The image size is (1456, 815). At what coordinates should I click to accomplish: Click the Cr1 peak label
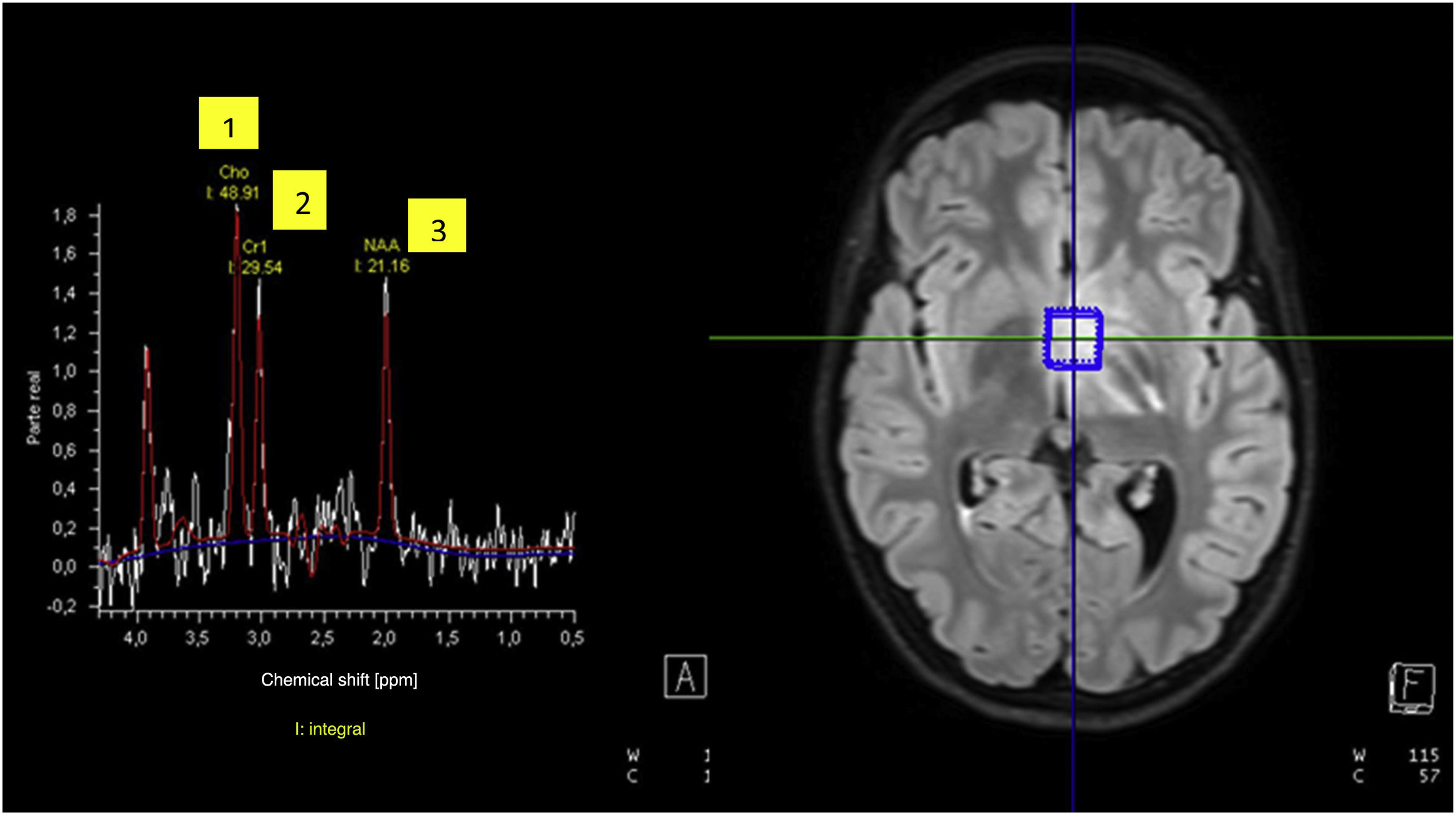point(254,247)
